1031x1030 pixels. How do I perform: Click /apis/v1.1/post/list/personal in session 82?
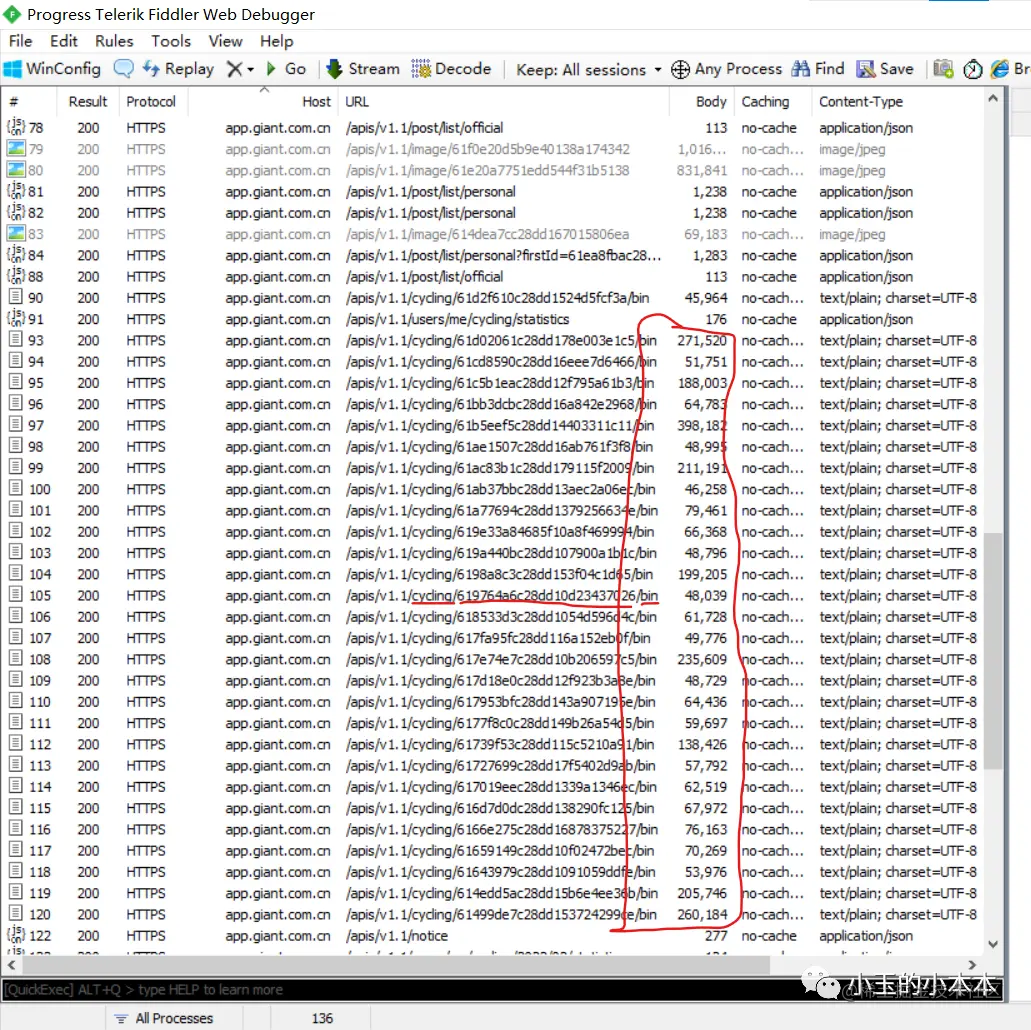pos(431,213)
